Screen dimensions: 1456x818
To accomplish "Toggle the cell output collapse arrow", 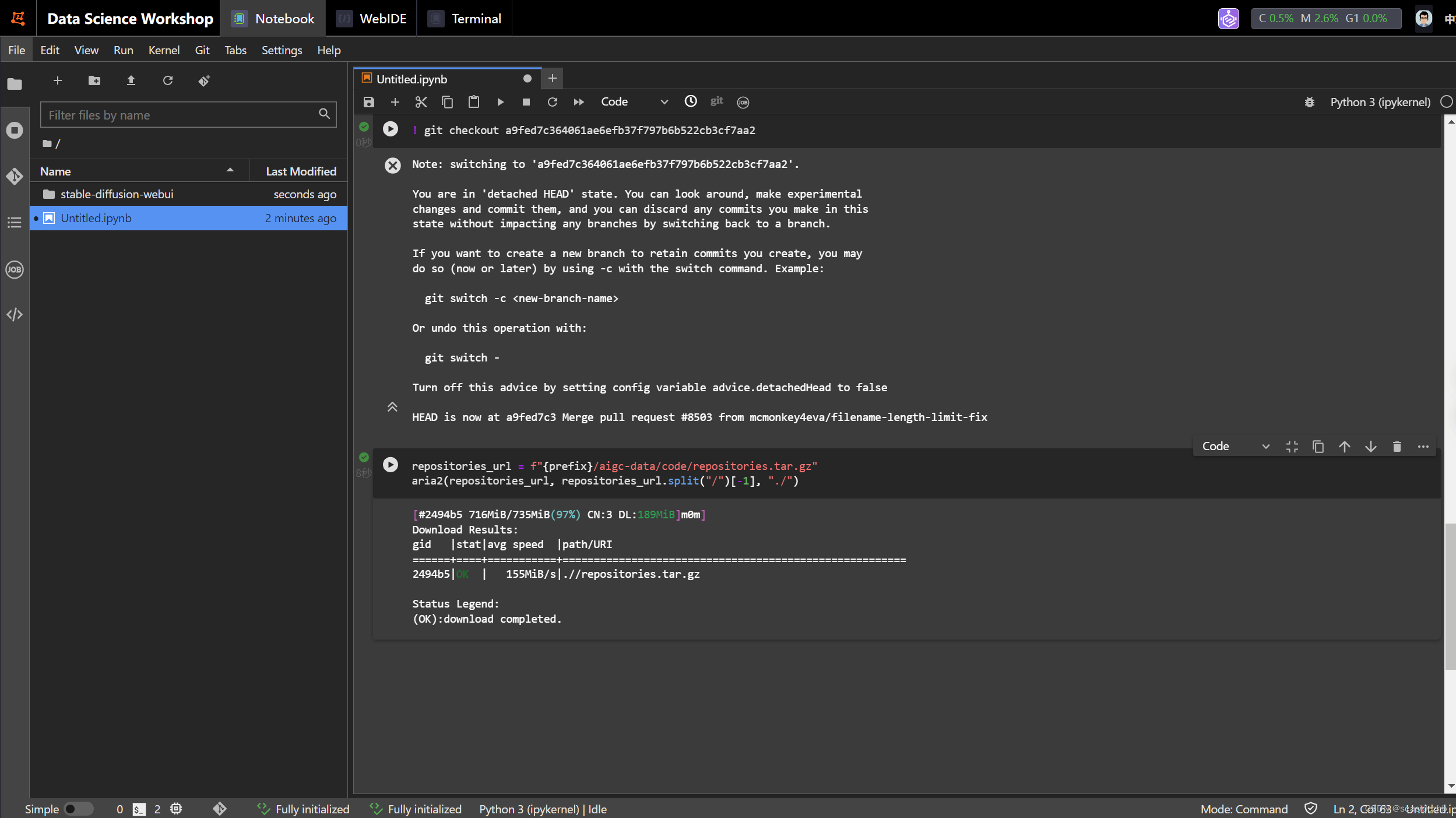I will [x=392, y=406].
